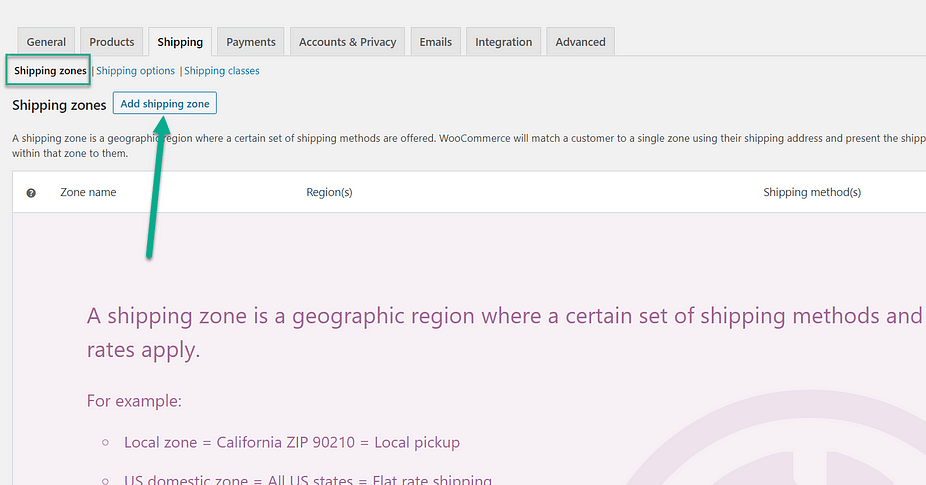
Task: Click the Zone name column header
Action: tap(88, 192)
